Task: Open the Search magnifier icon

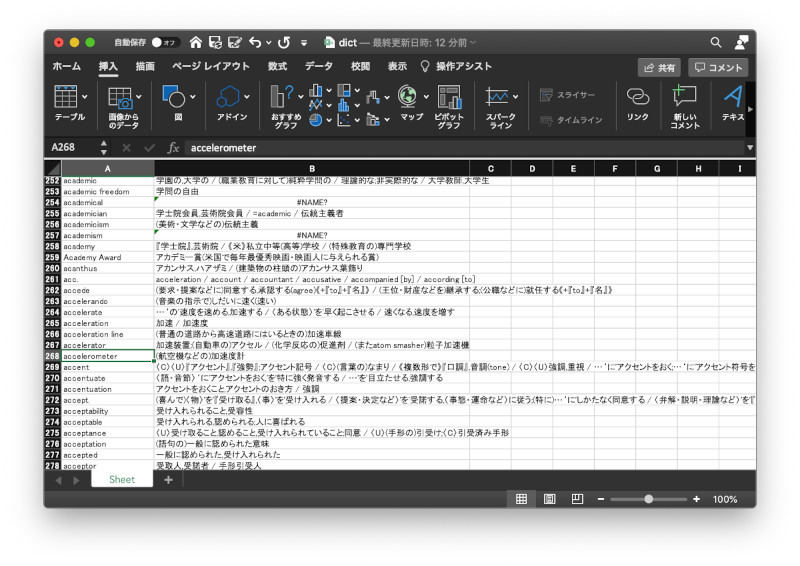Action: pos(716,42)
